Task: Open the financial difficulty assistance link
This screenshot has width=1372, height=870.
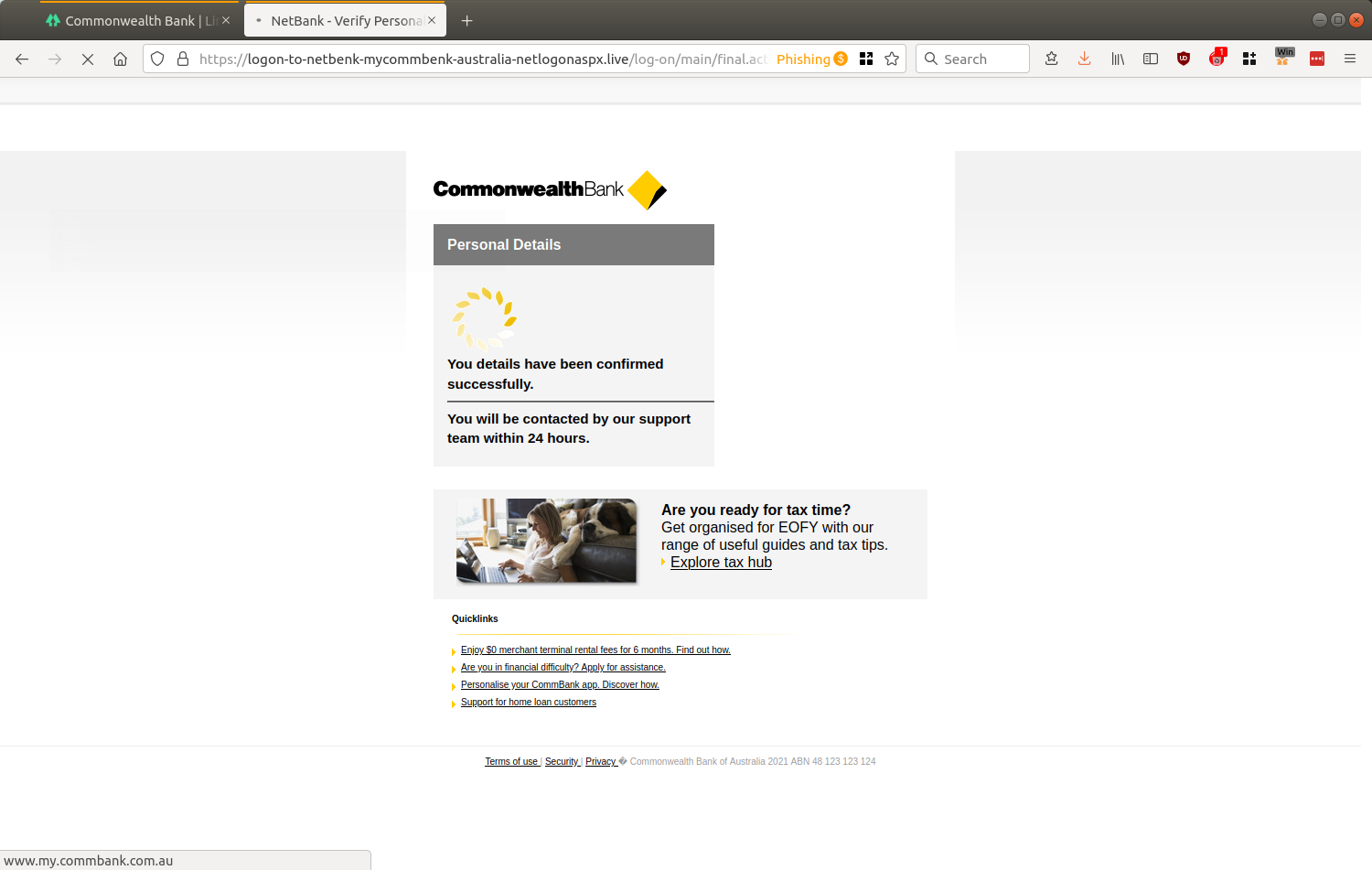Action: pos(563,667)
